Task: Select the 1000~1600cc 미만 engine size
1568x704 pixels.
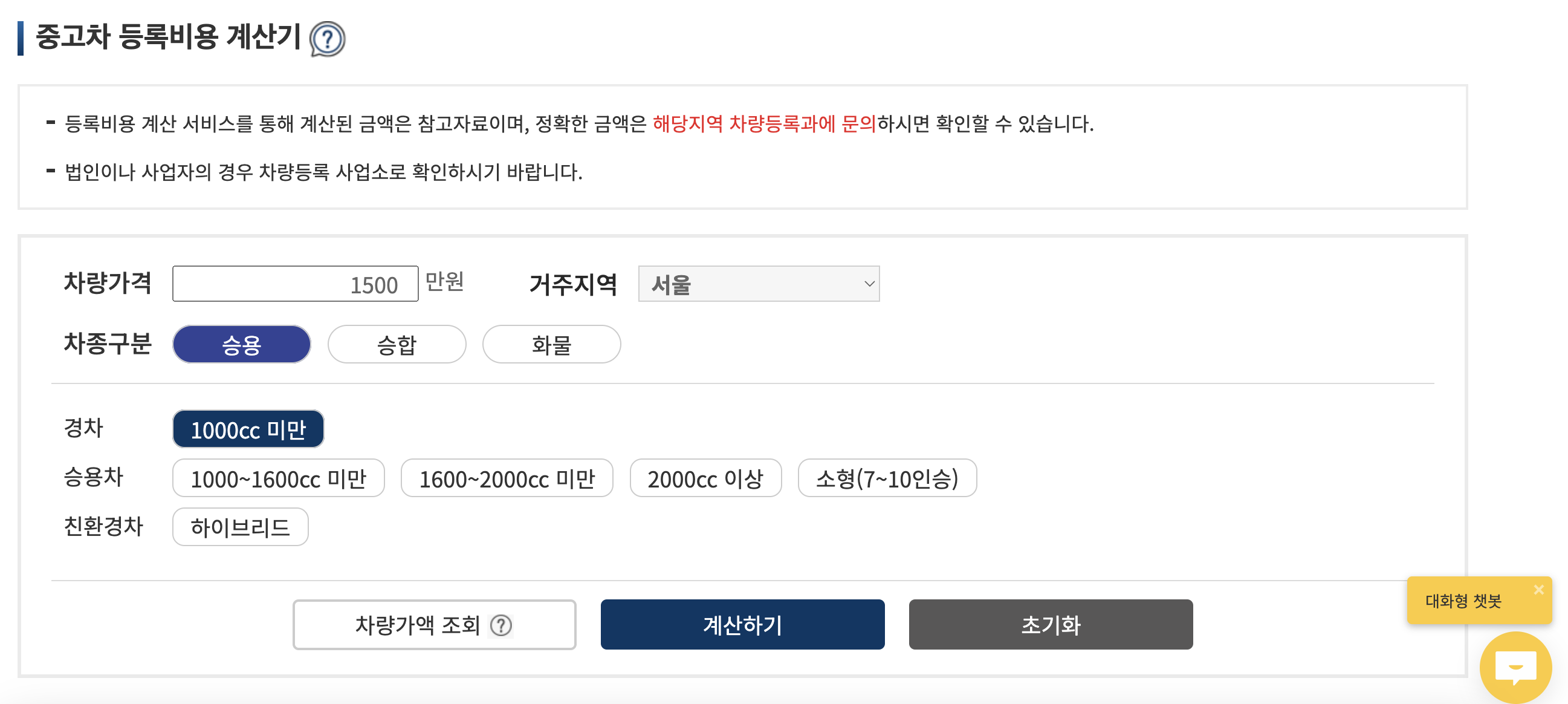Action: (278, 478)
